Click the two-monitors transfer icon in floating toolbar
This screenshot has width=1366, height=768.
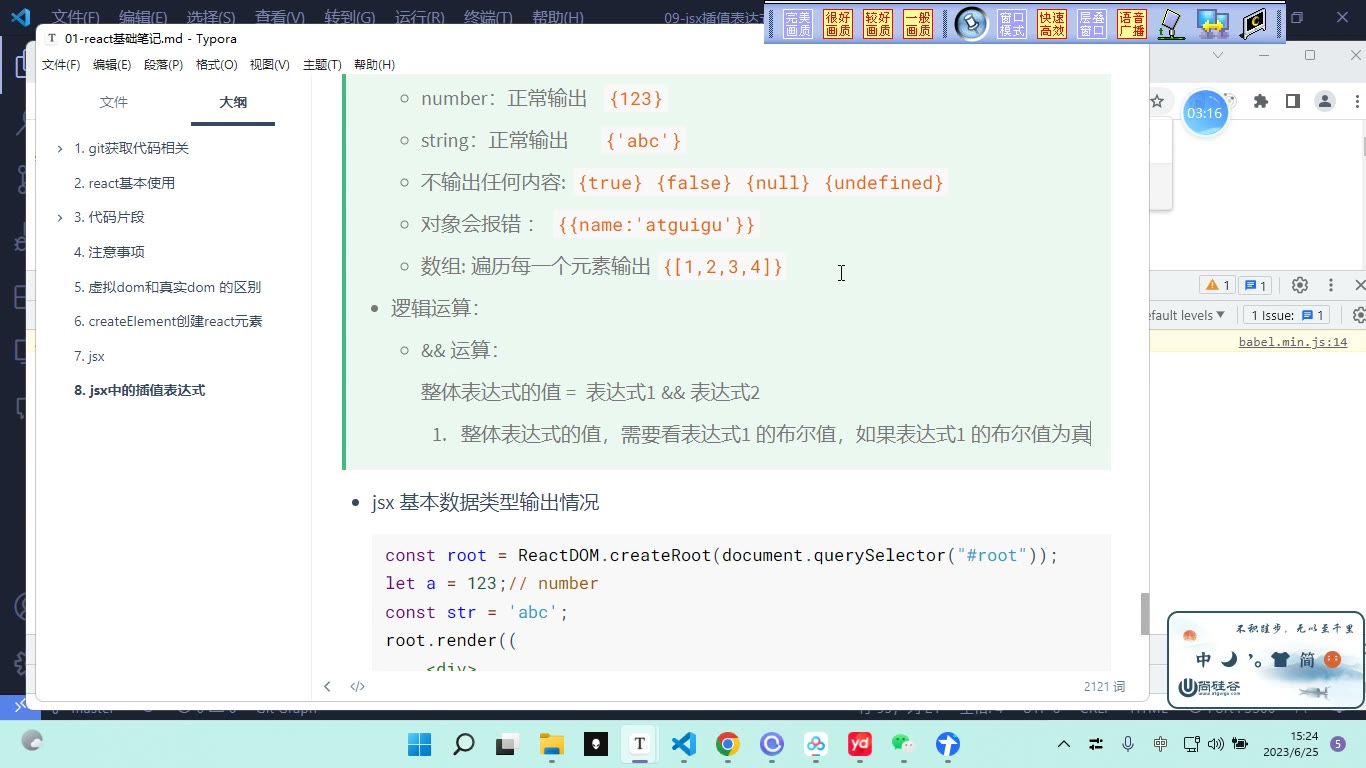pos(1212,24)
